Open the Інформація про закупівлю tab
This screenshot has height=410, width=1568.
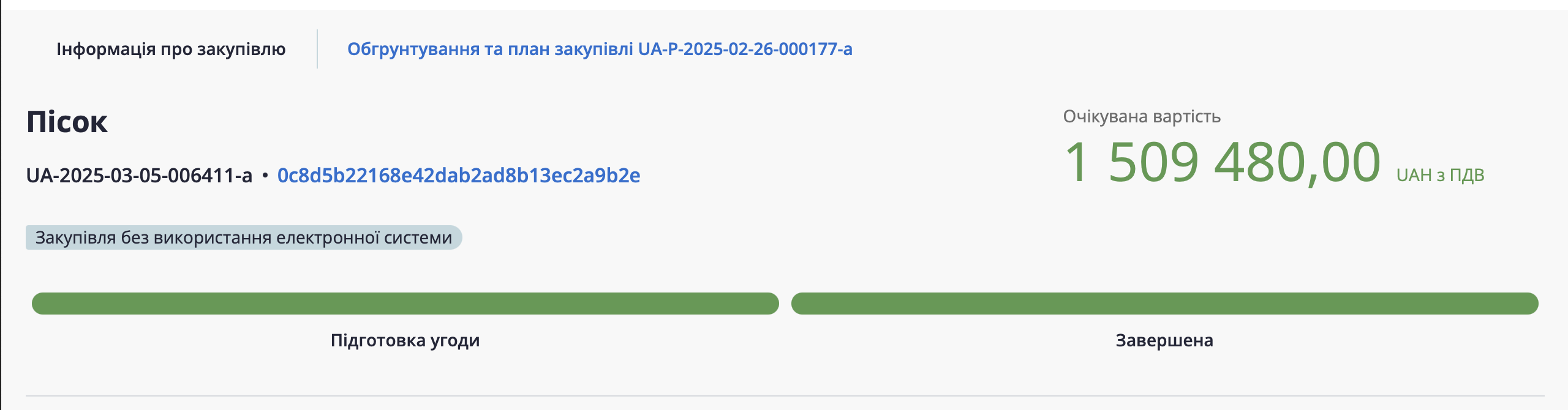coord(171,49)
